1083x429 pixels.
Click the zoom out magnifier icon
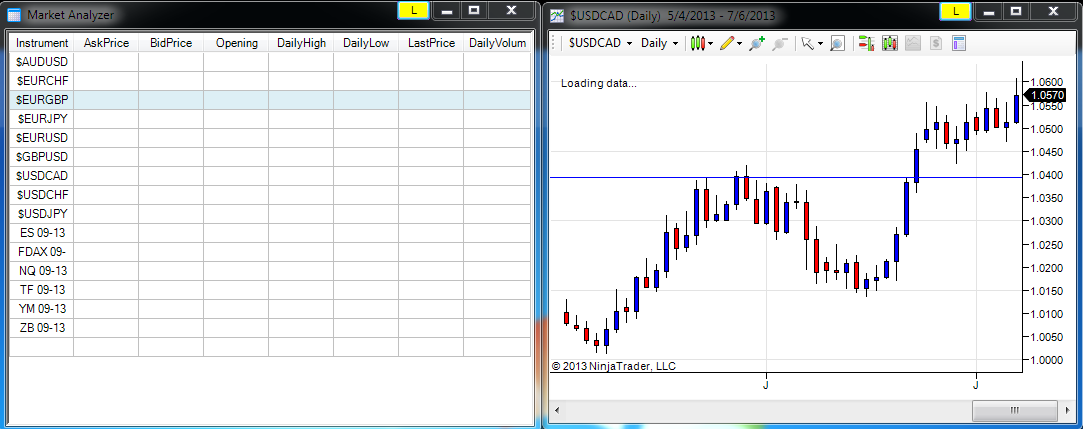[x=780, y=43]
